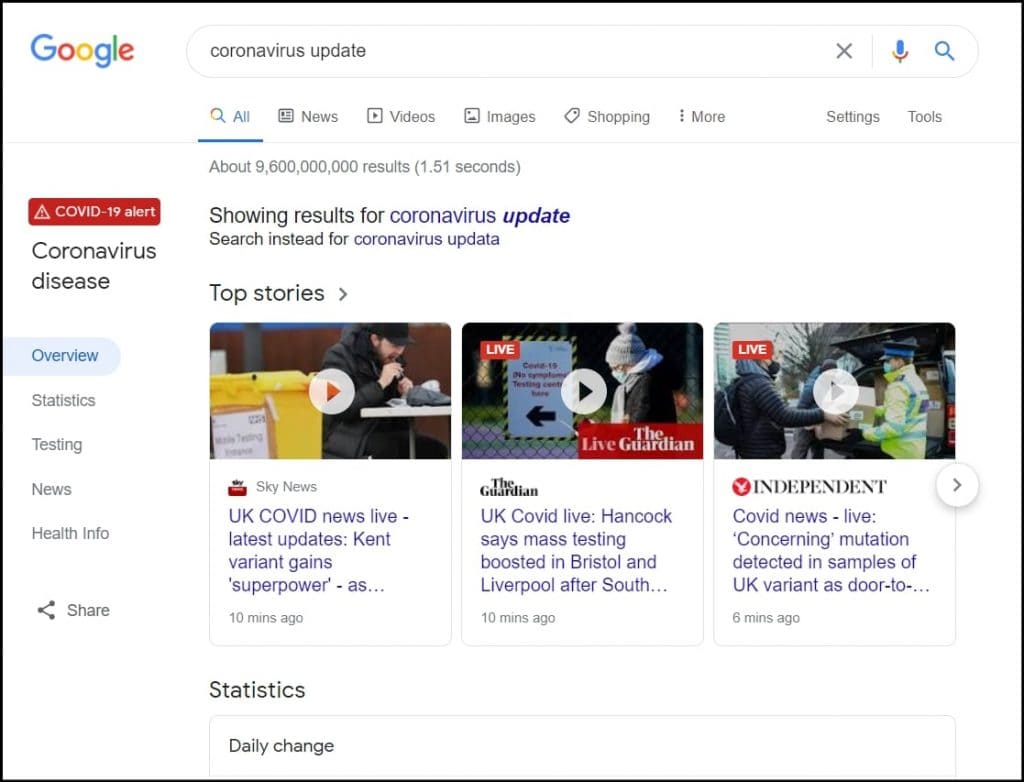The width and height of the screenshot is (1024, 782).
Task: Submit search with the magnifying glass icon
Action: click(x=944, y=51)
